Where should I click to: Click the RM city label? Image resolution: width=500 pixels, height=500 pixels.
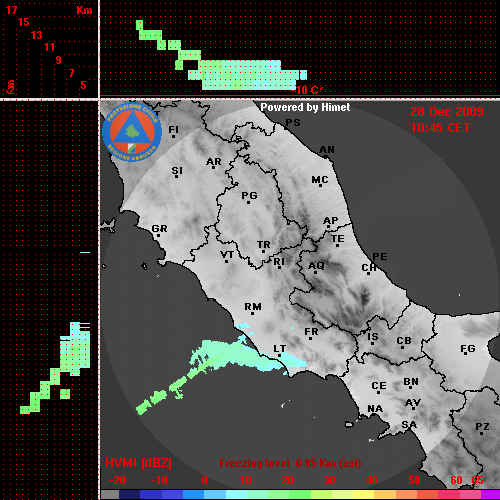253,306
